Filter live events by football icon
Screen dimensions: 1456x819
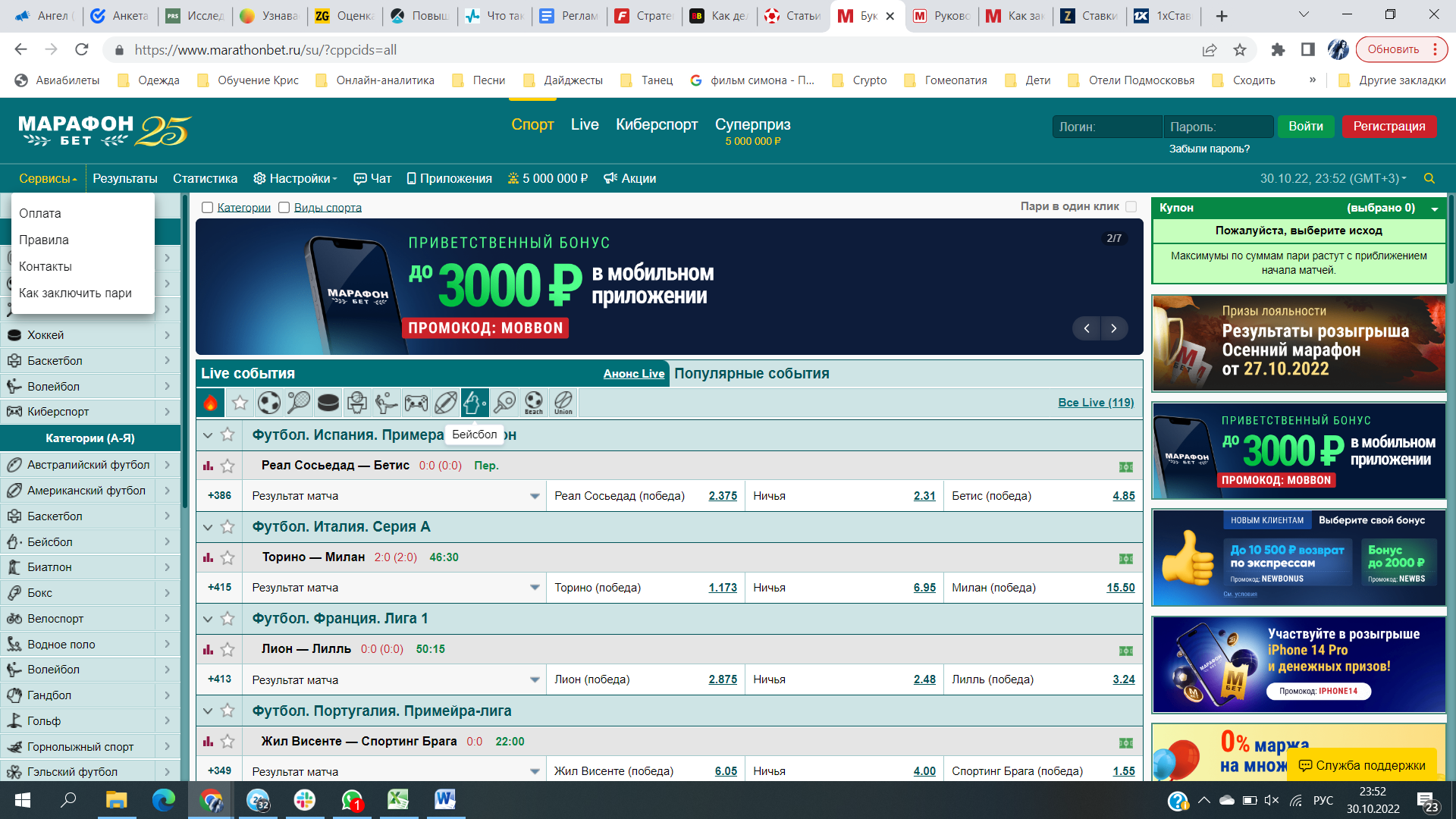tap(269, 403)
